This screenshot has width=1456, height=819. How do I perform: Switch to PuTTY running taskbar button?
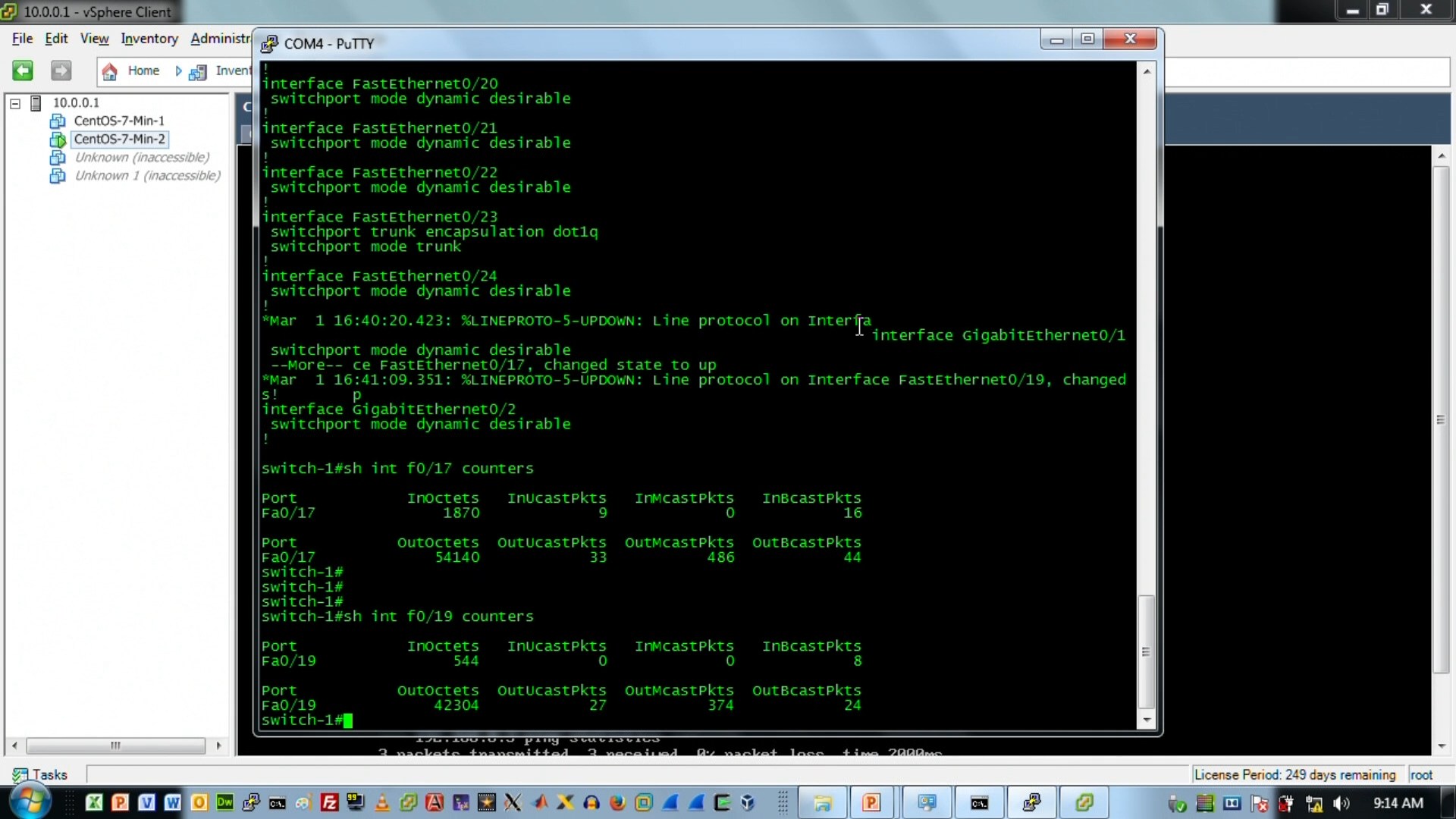(x=1032, y=802)
